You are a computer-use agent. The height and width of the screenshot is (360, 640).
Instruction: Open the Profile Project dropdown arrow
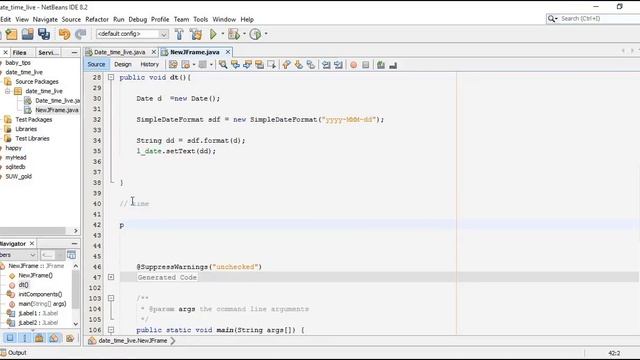pyautogui.click(x=266, y=34)
